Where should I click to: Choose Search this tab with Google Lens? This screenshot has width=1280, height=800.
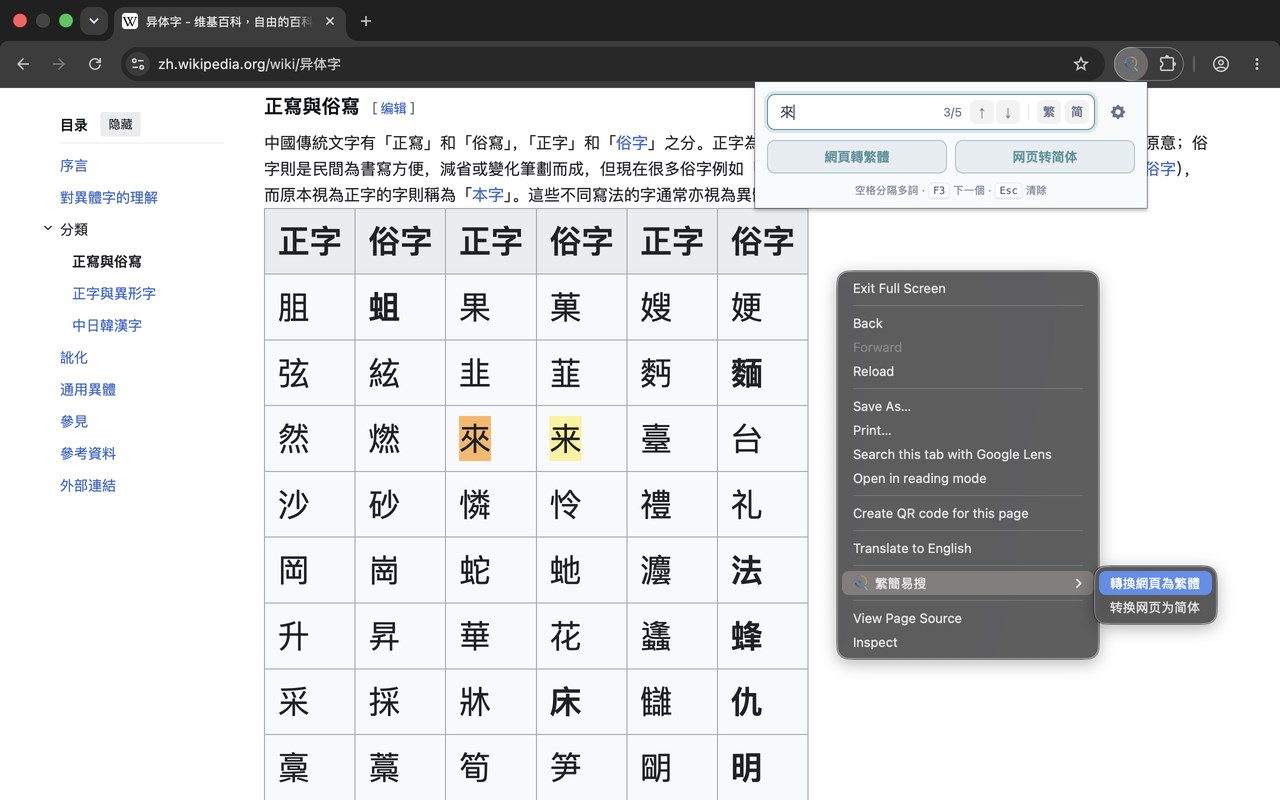[968, 454]
